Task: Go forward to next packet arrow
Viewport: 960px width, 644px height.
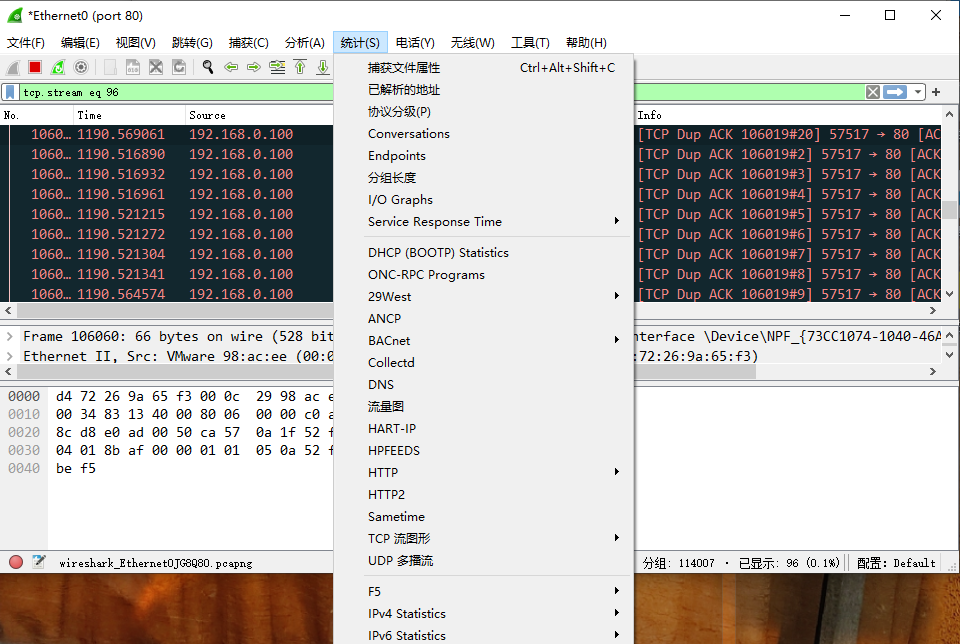Action: [253, 67]
